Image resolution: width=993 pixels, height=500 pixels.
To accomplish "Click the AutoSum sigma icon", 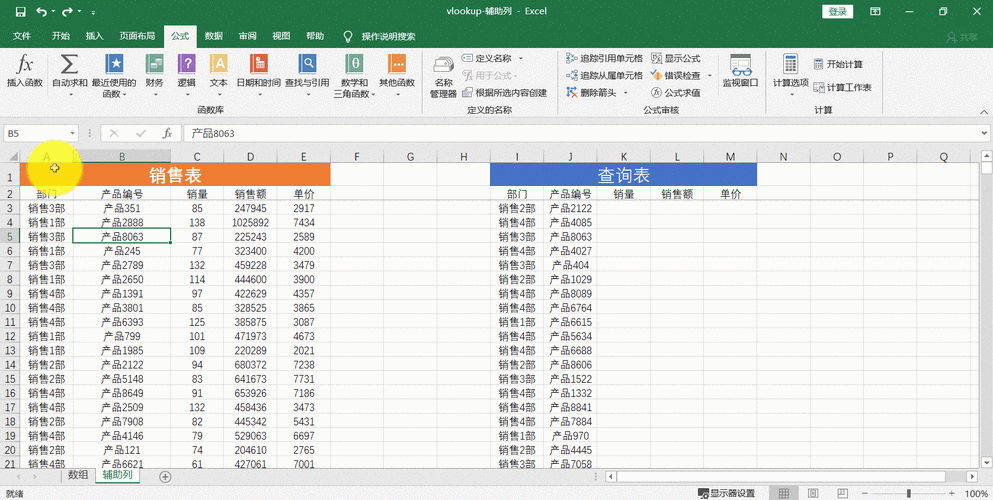I will tap(70, 65).
